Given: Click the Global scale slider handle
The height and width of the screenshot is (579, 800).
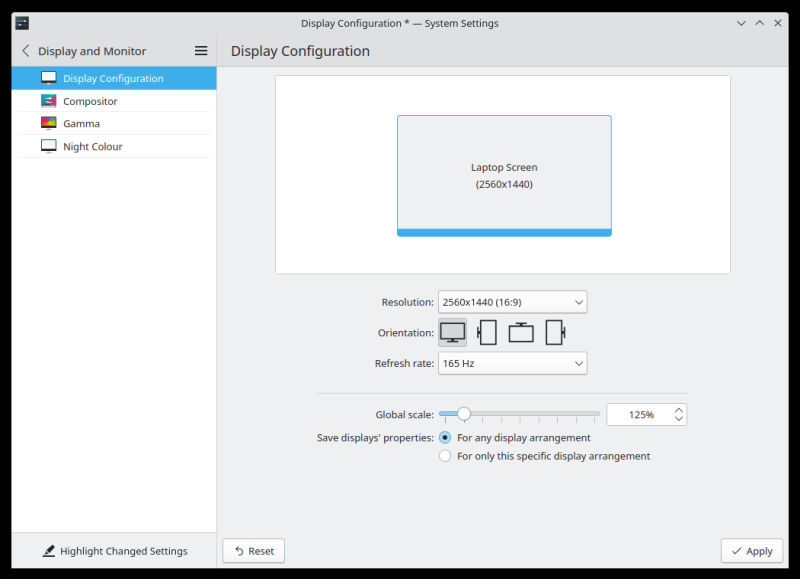Looking at the screenshot, I should (x=463, y=414).
